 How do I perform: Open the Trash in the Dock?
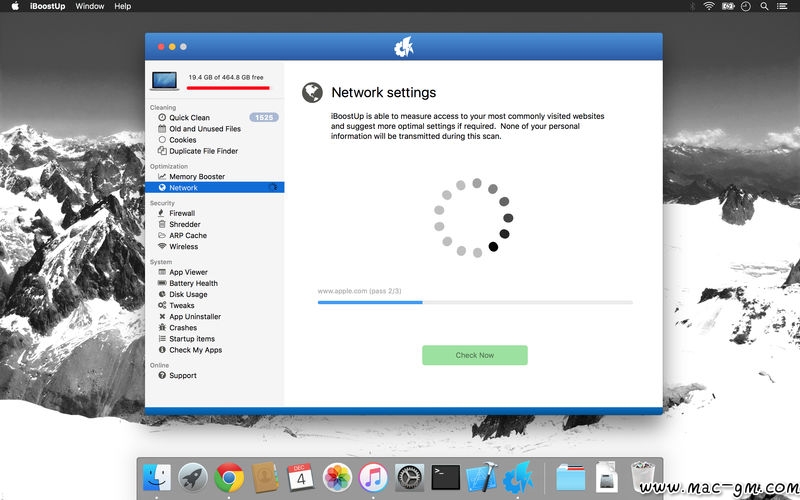click(642, 478)
